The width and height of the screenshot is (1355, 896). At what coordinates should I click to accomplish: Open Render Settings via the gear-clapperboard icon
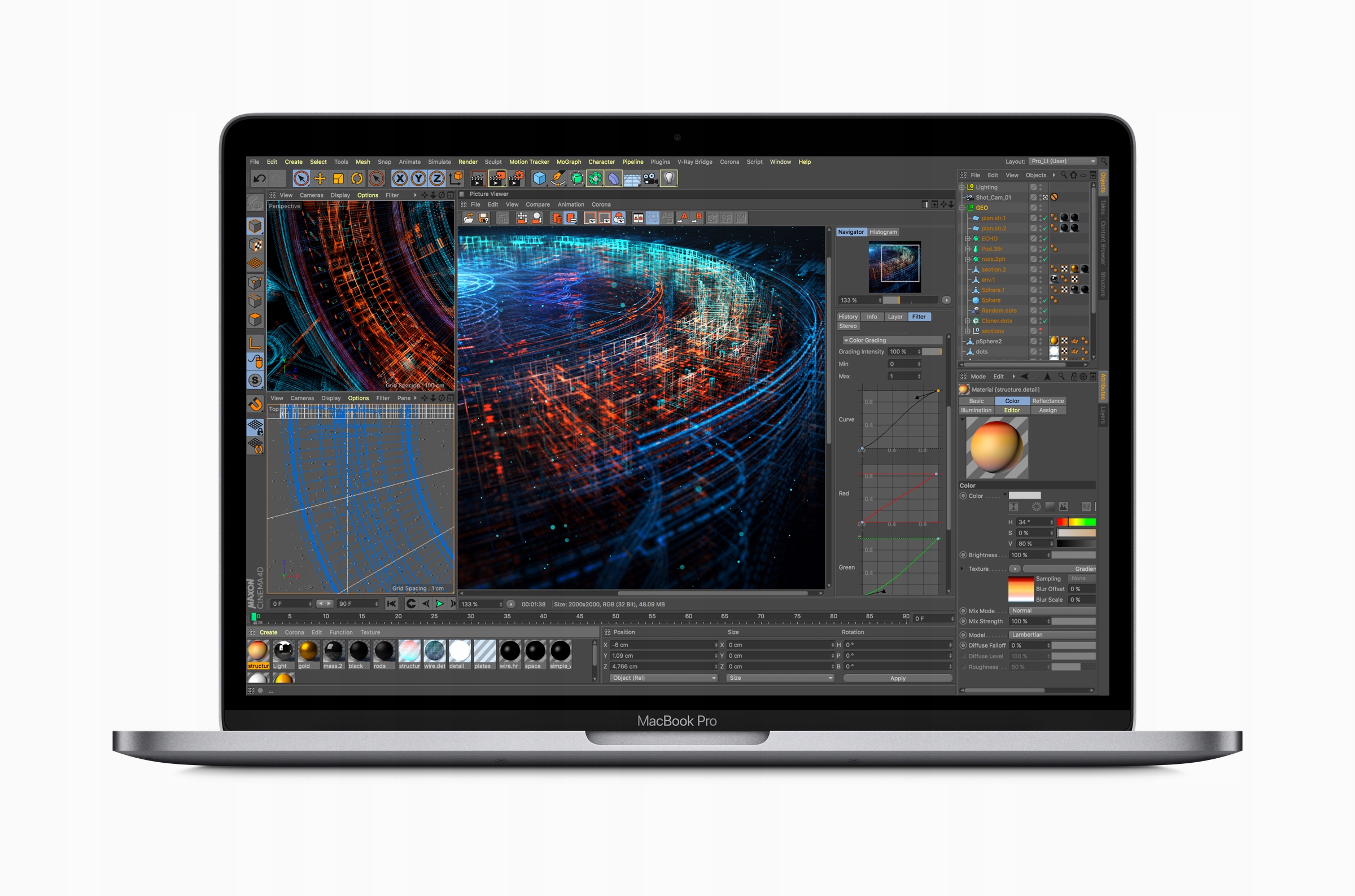click(x=515, y=178)
